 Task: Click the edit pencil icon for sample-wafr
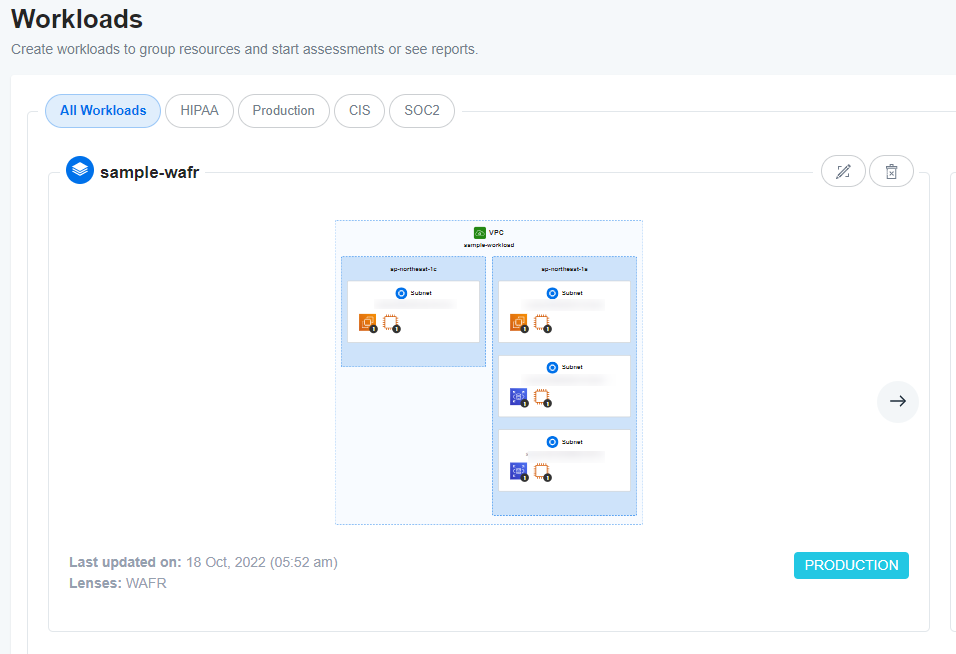pos(843,170)
